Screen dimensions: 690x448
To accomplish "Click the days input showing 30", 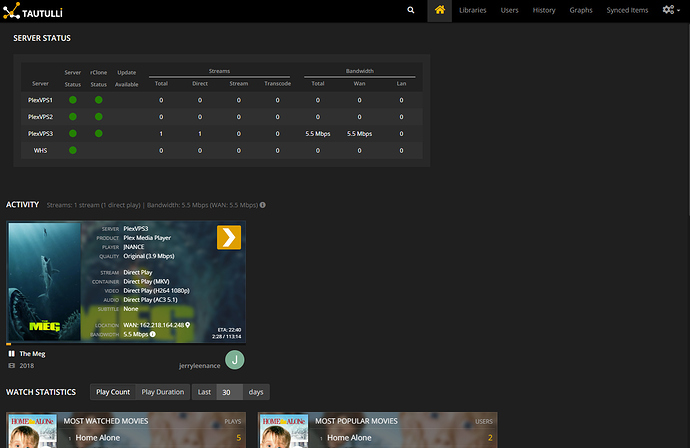I will [229, 392].
